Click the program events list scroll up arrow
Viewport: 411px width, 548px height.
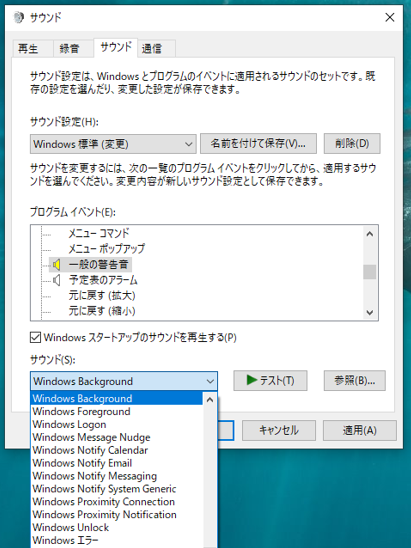point(370,234)
